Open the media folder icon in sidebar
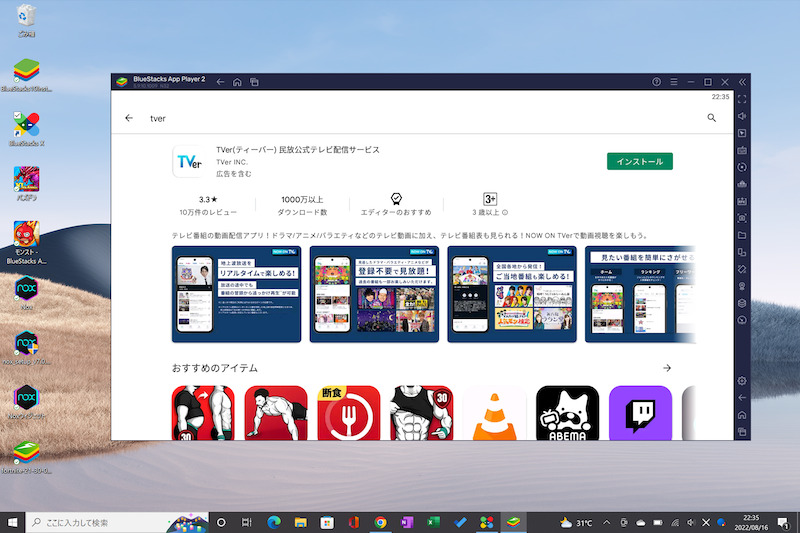Image resolution: width=800 pixels, height=533 pixels. 742,235
